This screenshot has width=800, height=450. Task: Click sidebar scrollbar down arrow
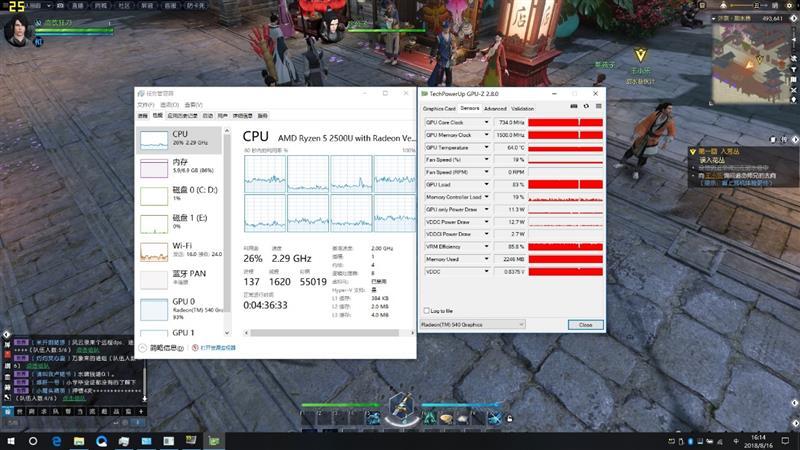tap(227, 333)
